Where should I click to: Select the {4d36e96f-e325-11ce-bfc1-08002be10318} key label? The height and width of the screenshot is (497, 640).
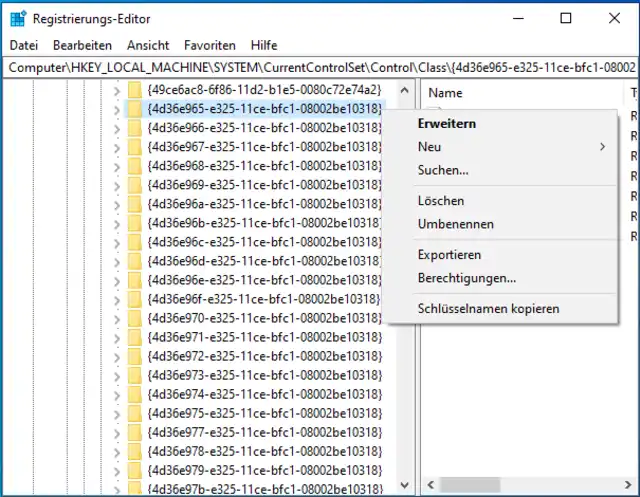[x=264, y=300]
